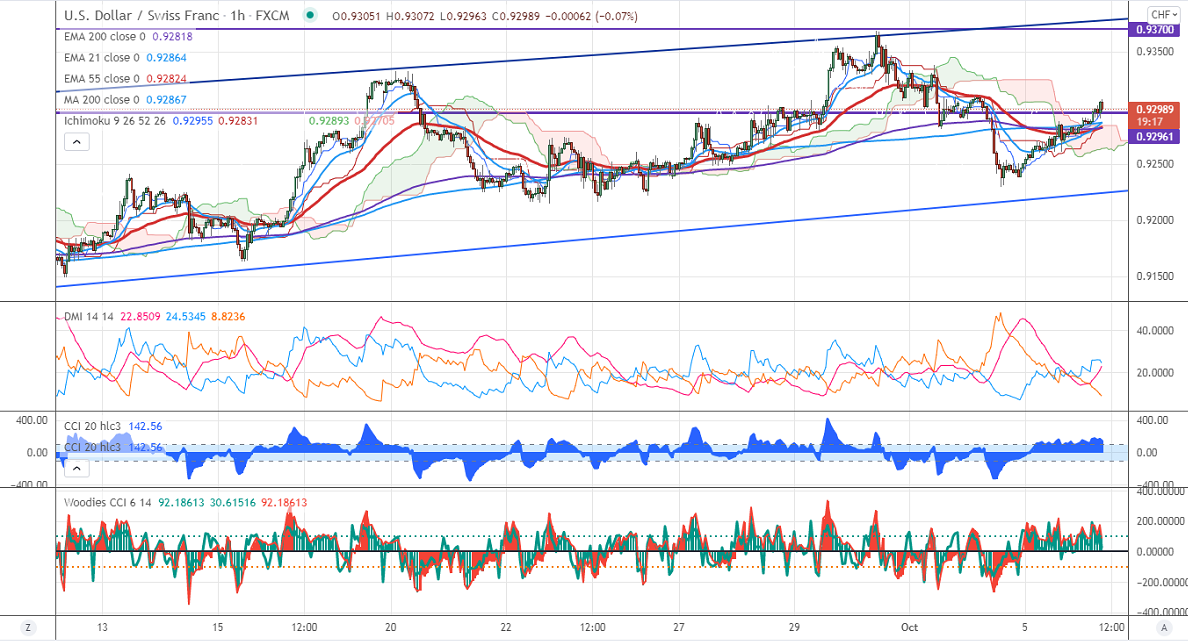Image resolution: width=1188 pixels, height=643 pixels.
Task: Click the Ichimoku green value 0.92893
Action: 329,120
